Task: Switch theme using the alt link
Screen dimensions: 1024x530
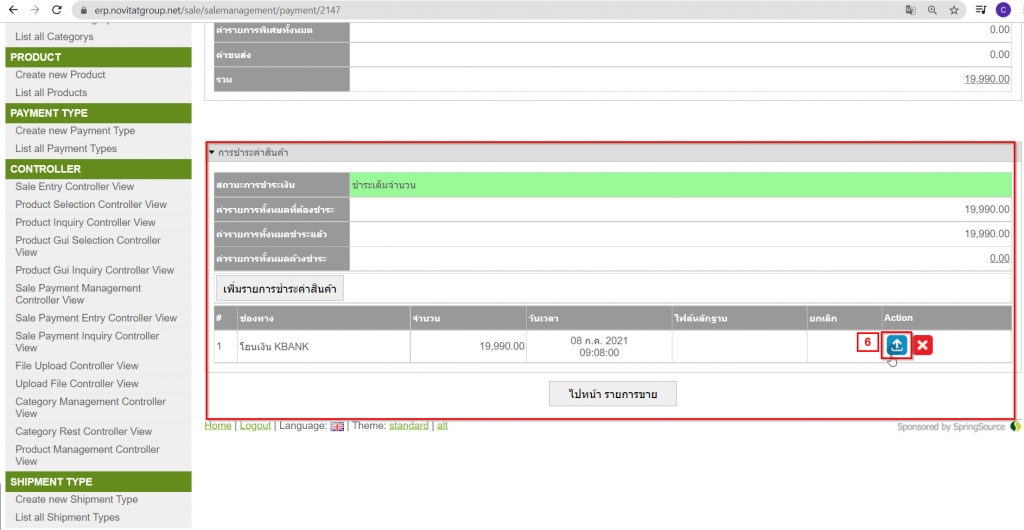Action: [442, 426]
